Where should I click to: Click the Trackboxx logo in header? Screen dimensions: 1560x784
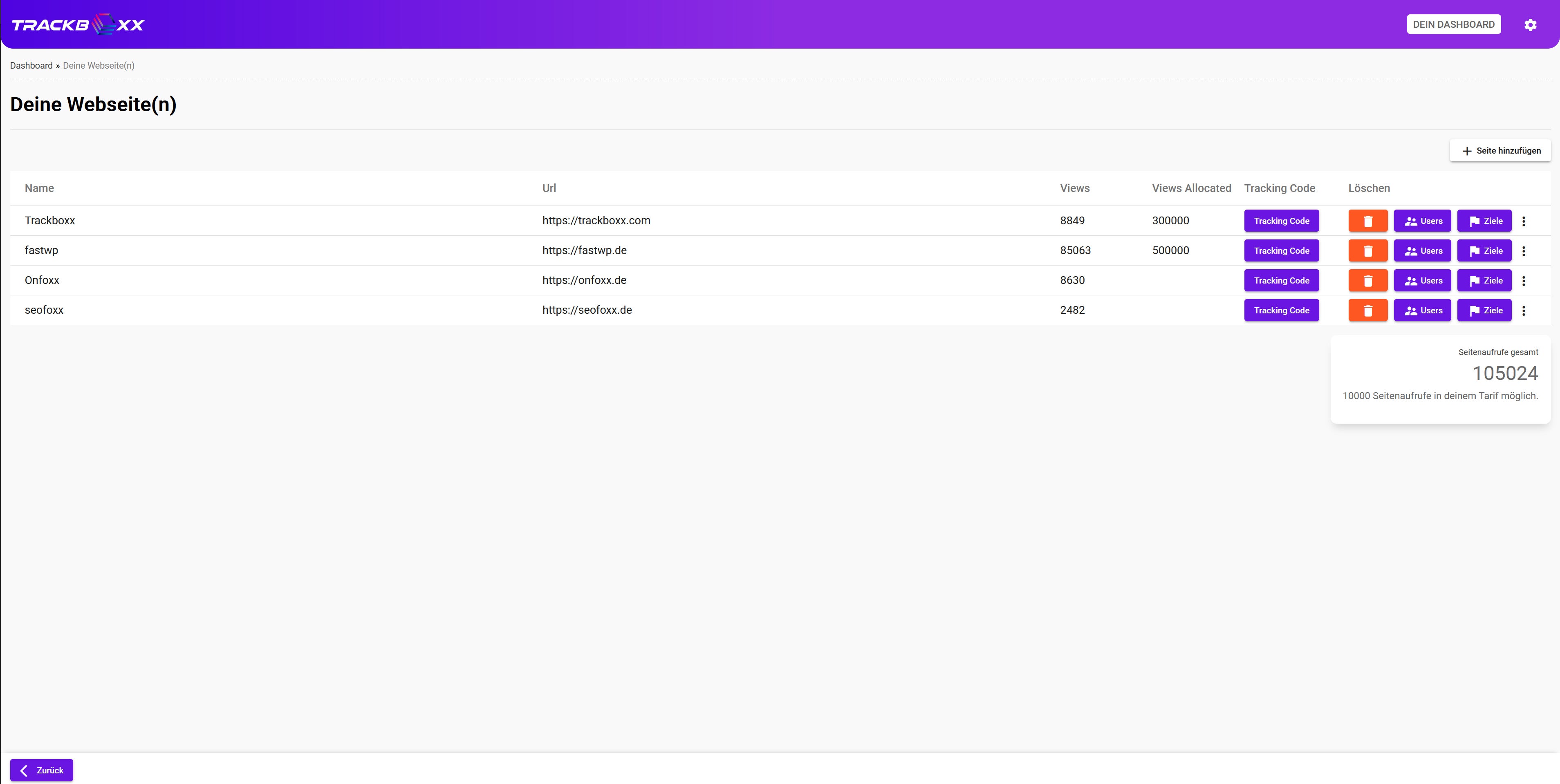tap(78, 25)
